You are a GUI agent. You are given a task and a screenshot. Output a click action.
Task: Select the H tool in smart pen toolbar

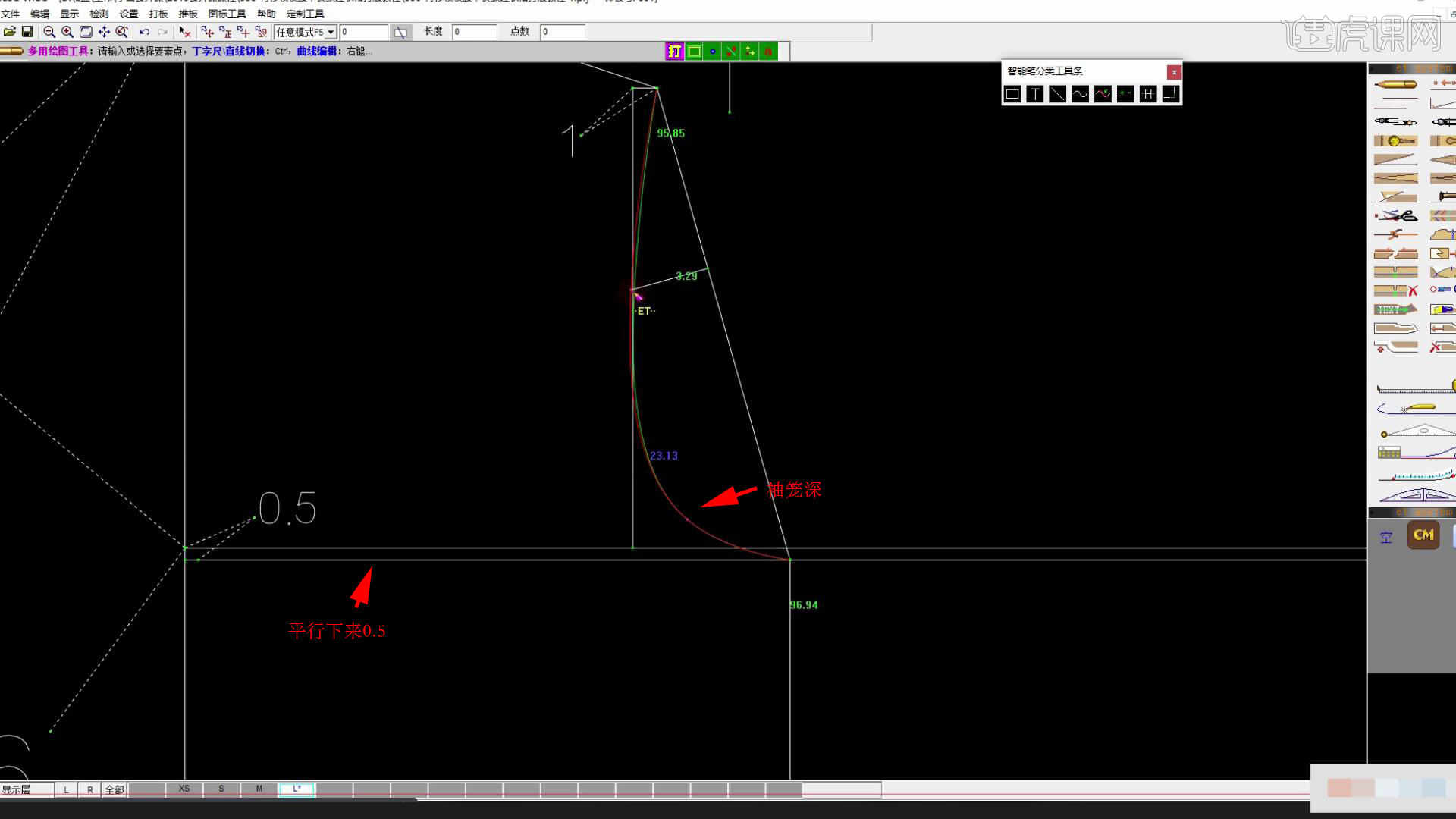pyautogui.click(x=1148, y=94)
